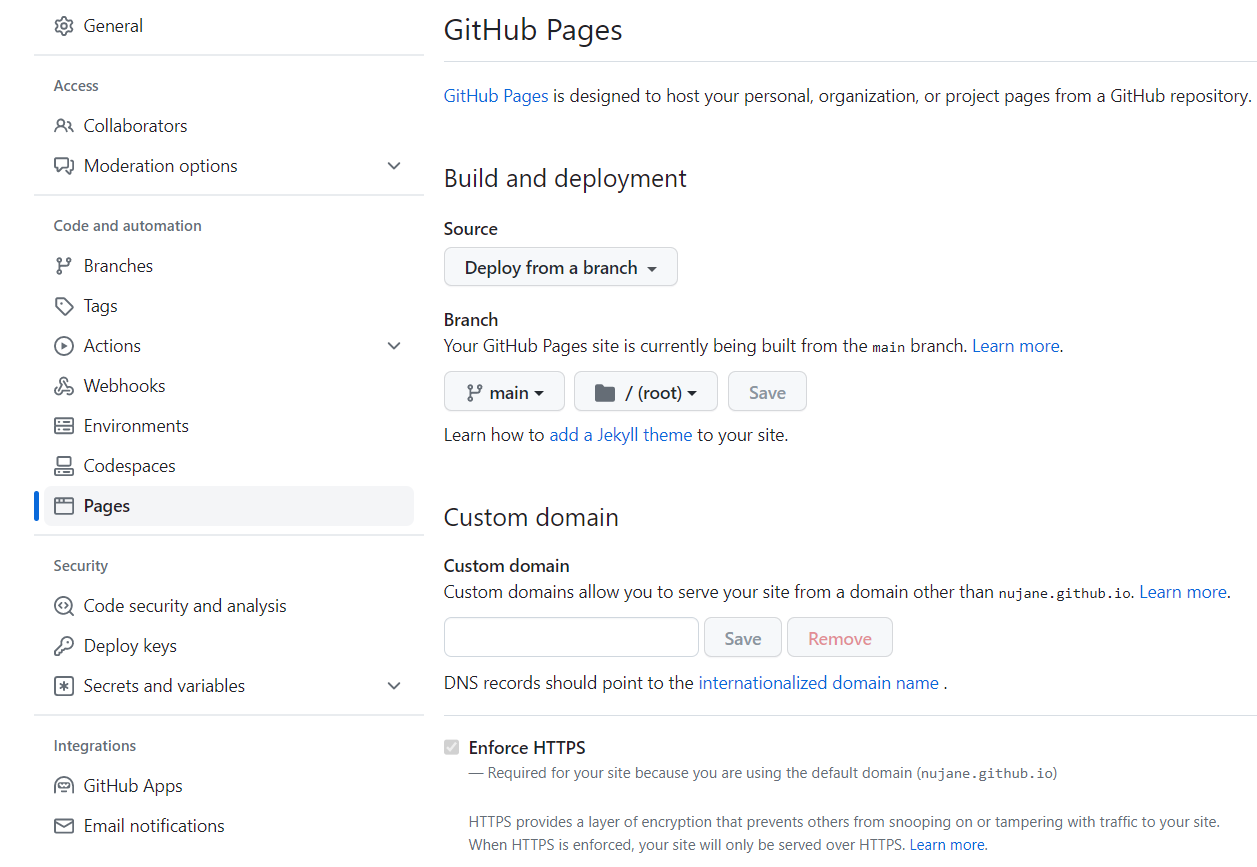The height and width of the screenshot is (867, 1257).
Task: Click the Enforce HTTPS label text
Action: (x=527, y=747)
